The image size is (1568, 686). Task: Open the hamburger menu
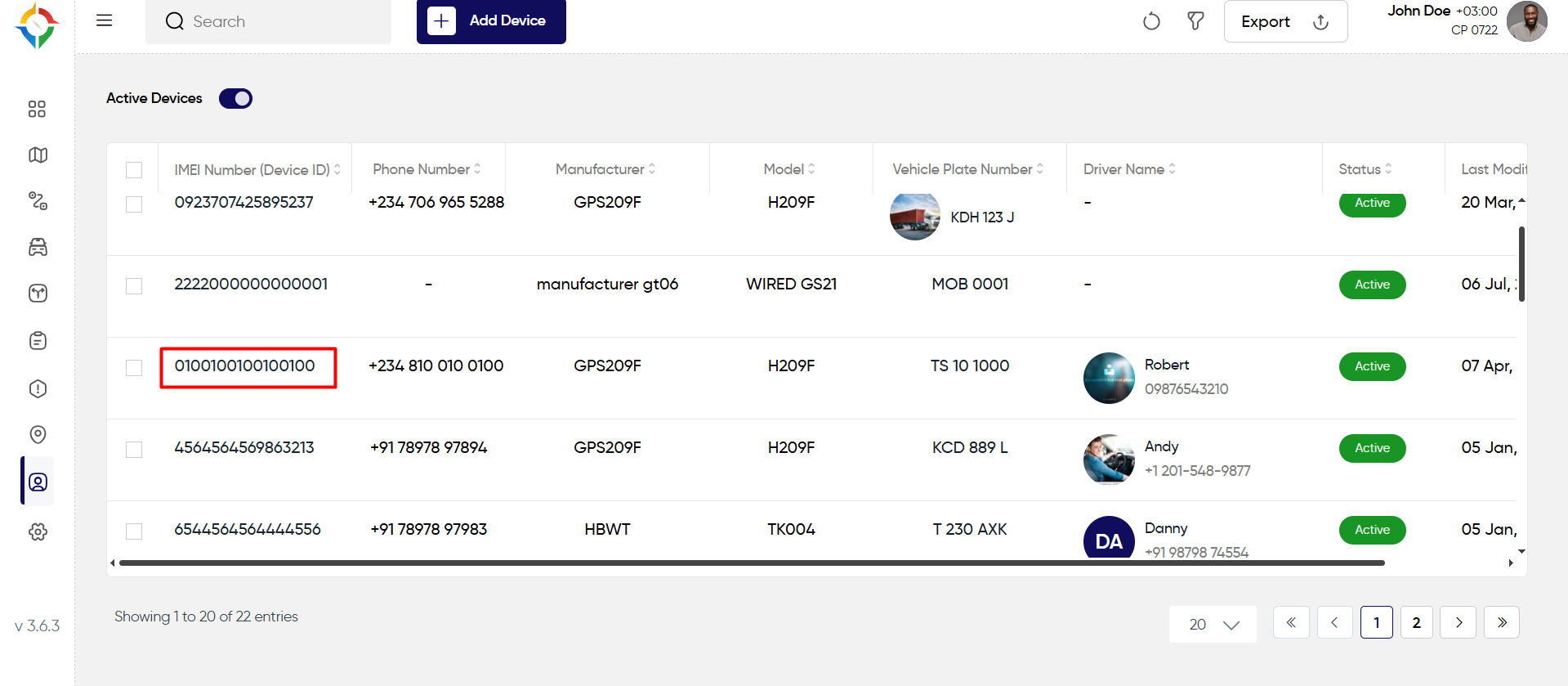click(x=104, y=20)
